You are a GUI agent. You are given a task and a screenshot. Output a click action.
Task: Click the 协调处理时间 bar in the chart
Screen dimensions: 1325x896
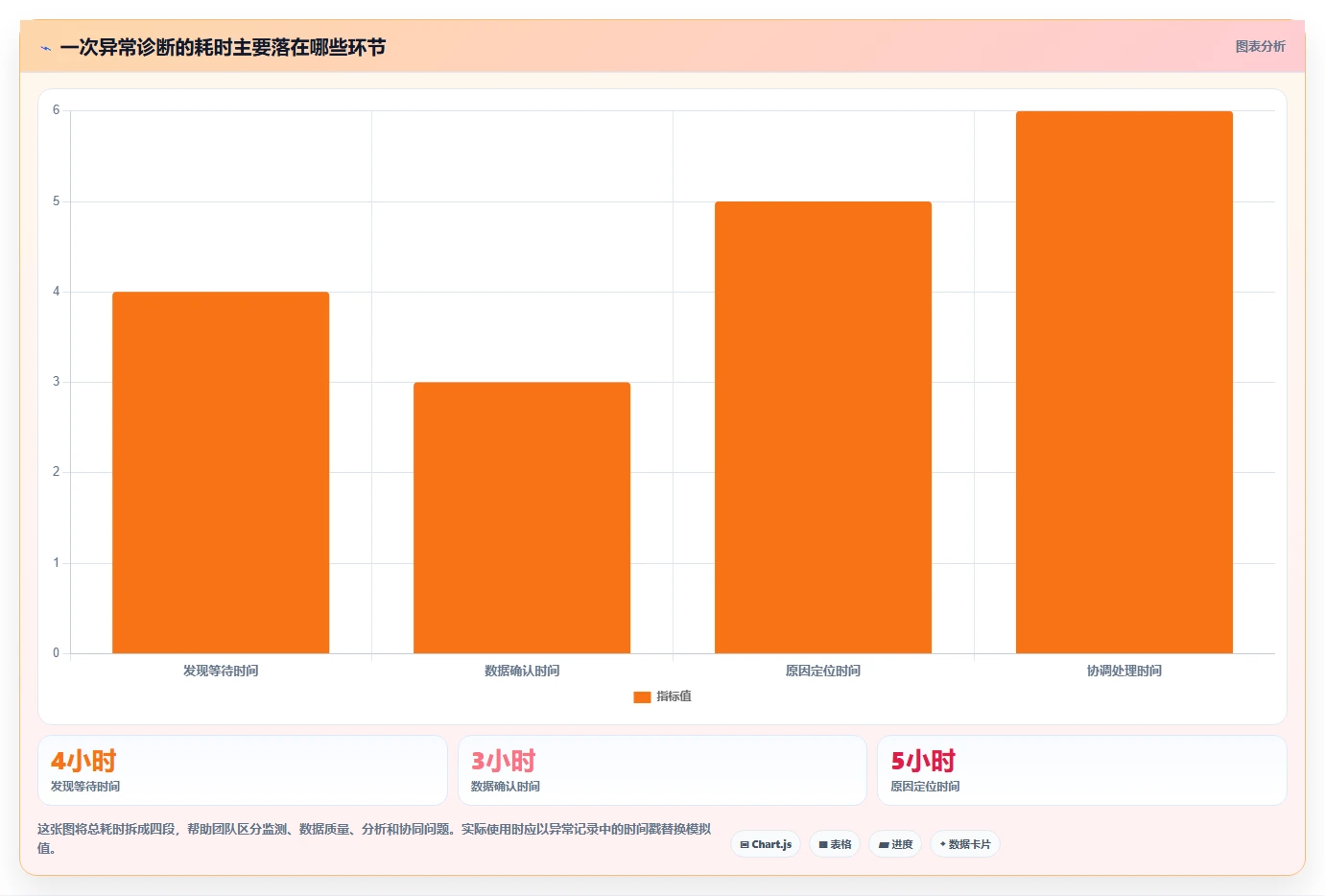click(1124, 382)
